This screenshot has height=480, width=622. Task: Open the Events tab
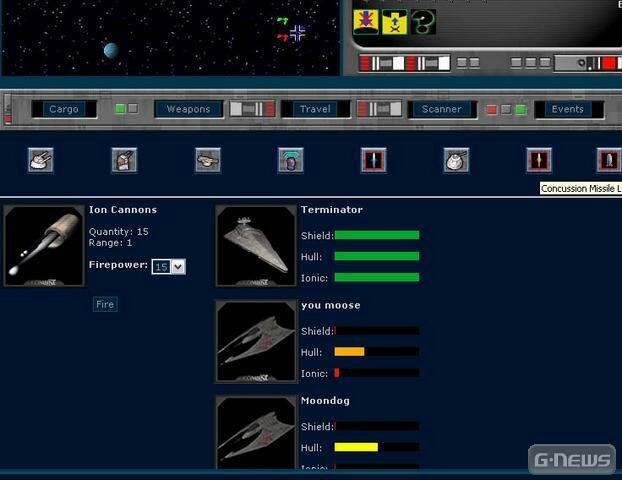click(568, 109)
